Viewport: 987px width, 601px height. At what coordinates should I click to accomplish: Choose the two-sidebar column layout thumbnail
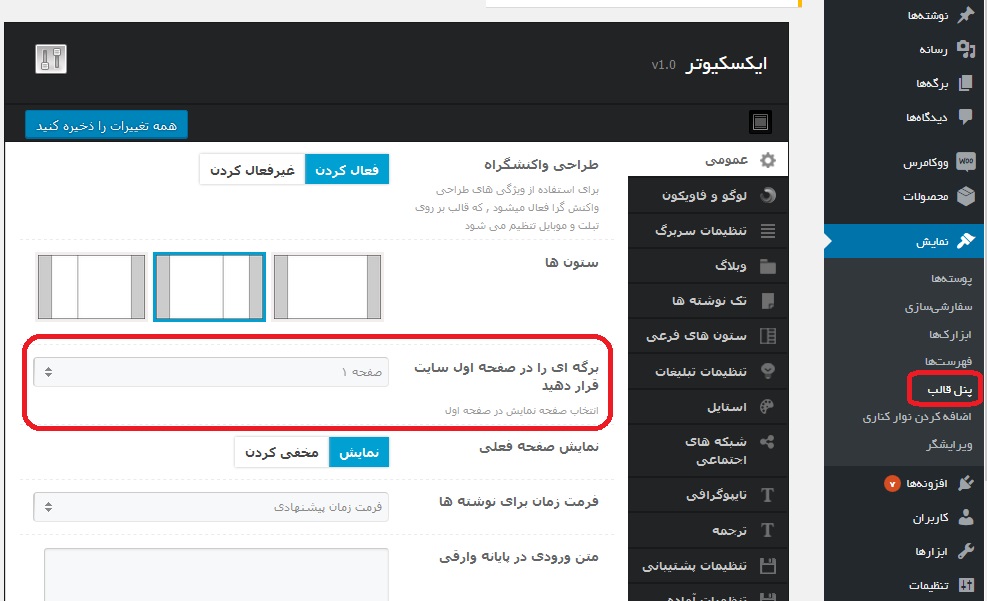point(92,287)
